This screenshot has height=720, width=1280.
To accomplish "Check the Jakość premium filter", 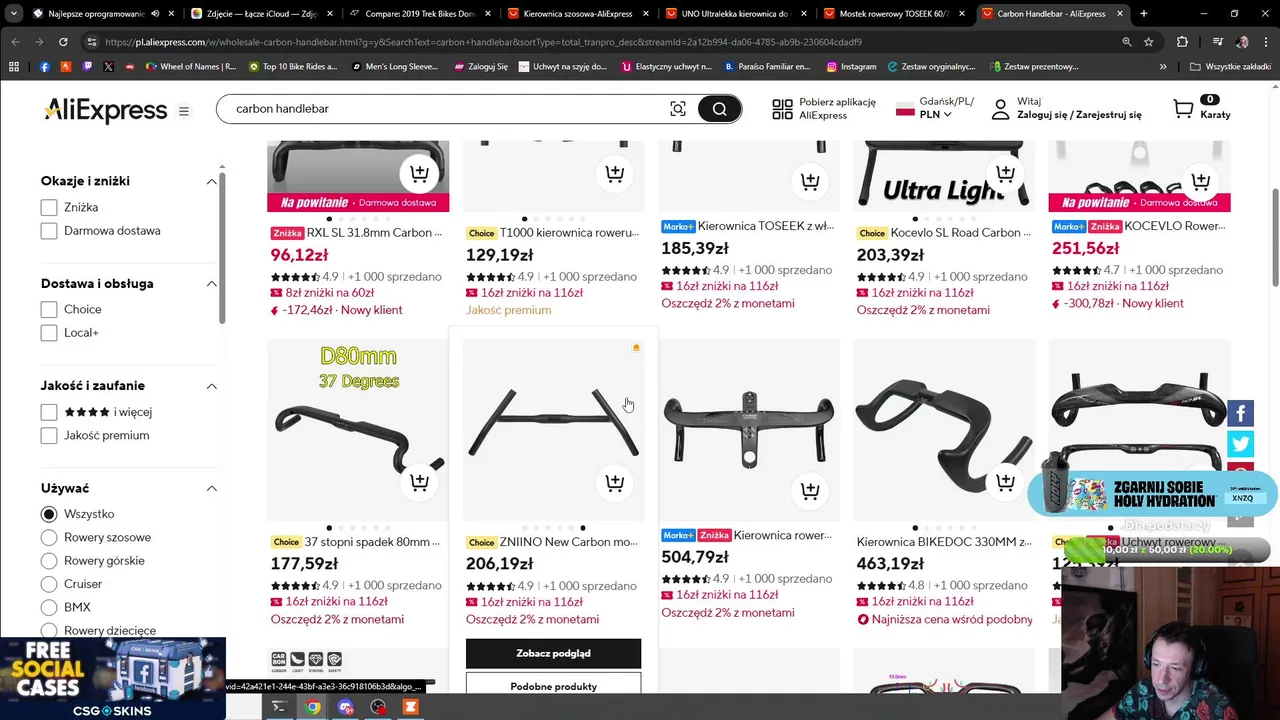I will pos(49,436).
